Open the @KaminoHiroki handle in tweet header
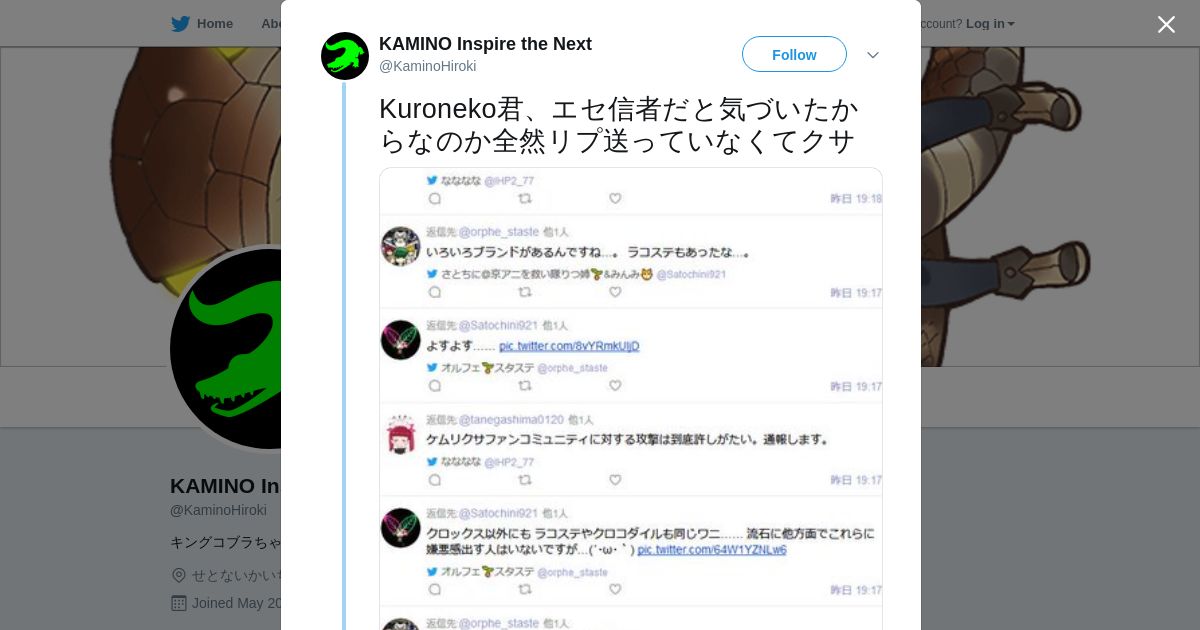Screen dimensions: 1200x630 (427, 66)
